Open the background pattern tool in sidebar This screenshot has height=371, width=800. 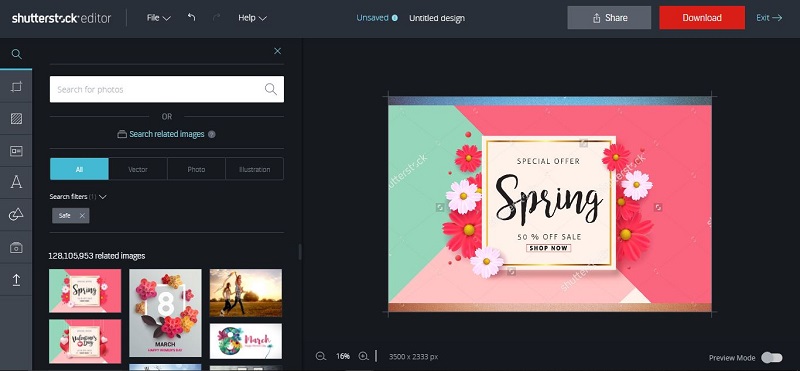click(16, 119)
